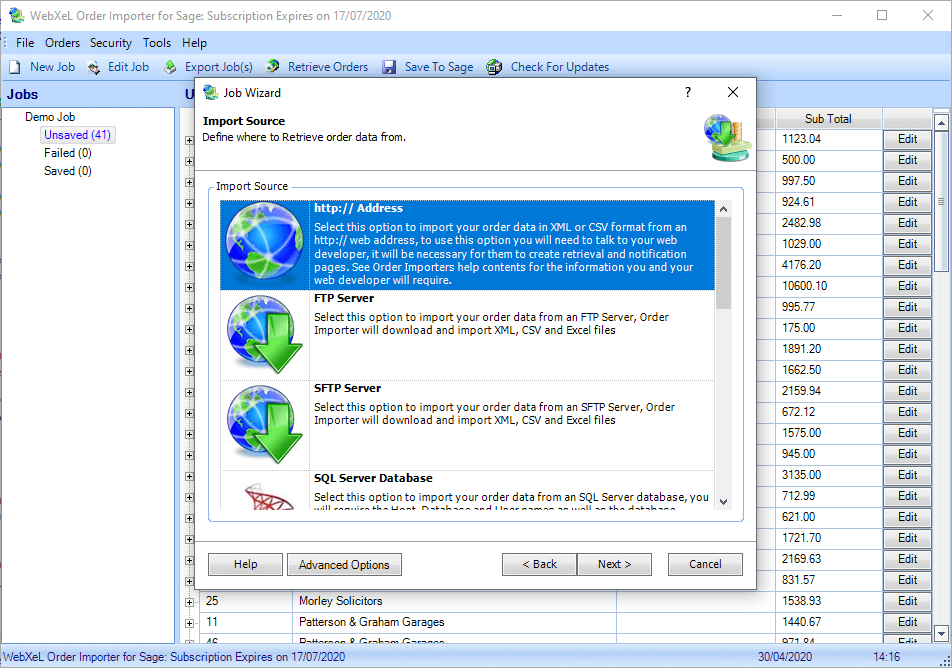Click the Retrieve Orders toolbar label
This screenshot has width=952, height=668.
328,67
